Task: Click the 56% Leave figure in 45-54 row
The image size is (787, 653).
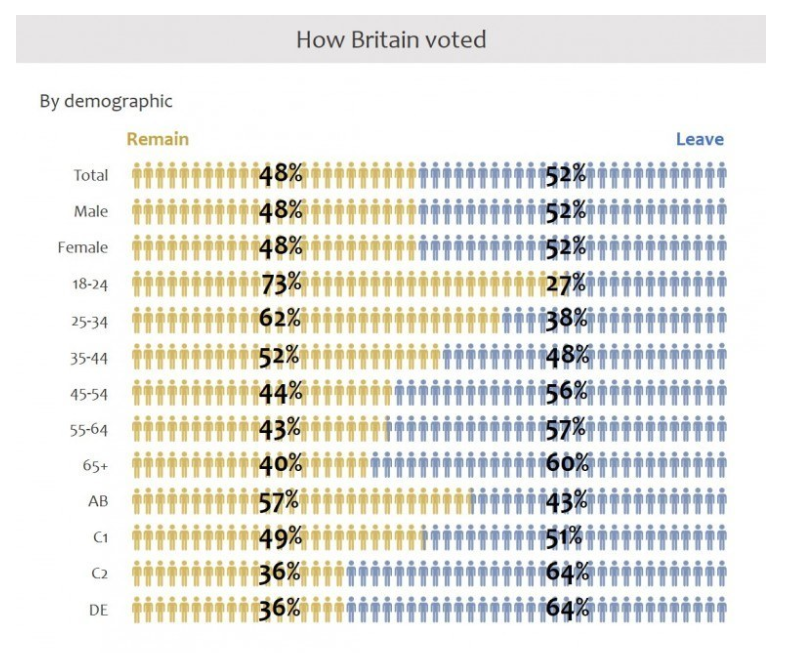Action: [567, 392]
